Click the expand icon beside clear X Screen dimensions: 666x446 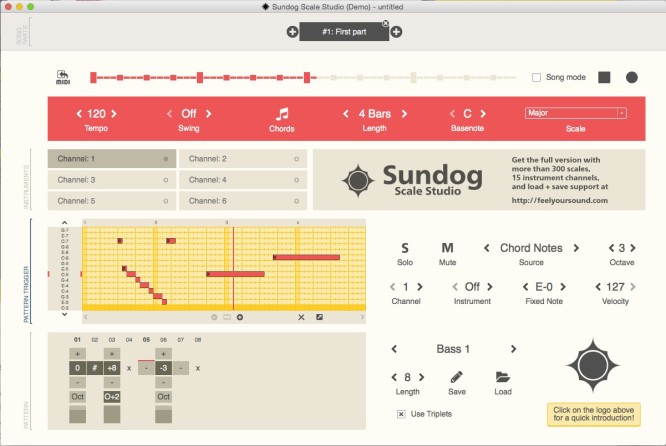point(319,317)
